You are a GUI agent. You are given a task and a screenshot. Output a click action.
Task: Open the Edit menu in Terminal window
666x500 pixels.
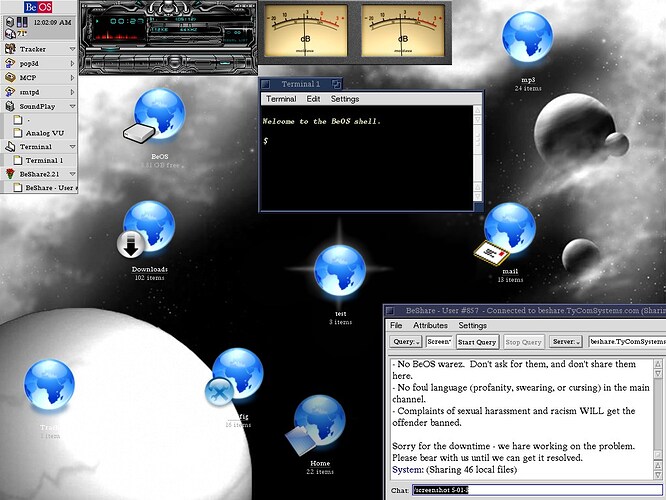pyautogui.click(x=313, y=99)
